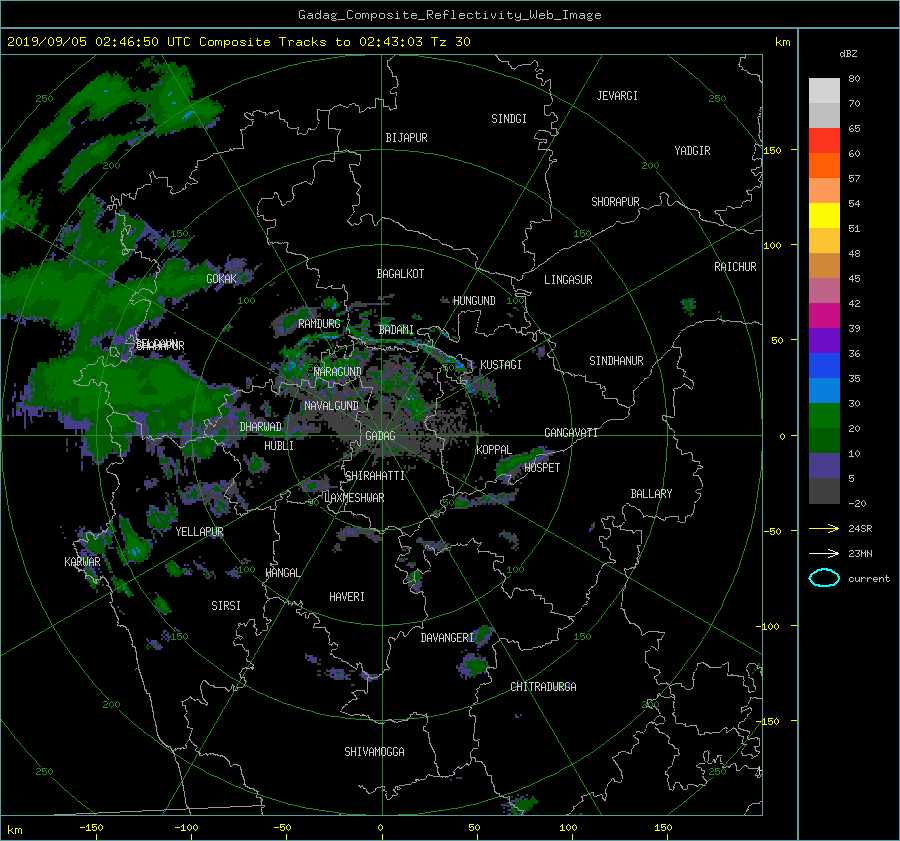Click the KARWAR coastal label
The width and height of the screenshot is (900, 841).
click(x=82, y=562)
